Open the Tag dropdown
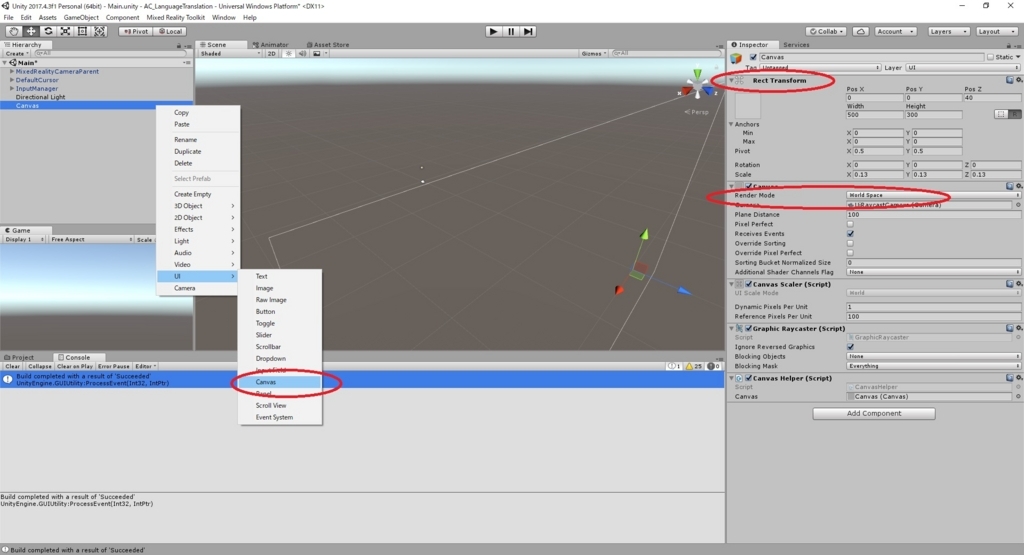The height and width of the screenshot is (555, 1024). (820, 67)
